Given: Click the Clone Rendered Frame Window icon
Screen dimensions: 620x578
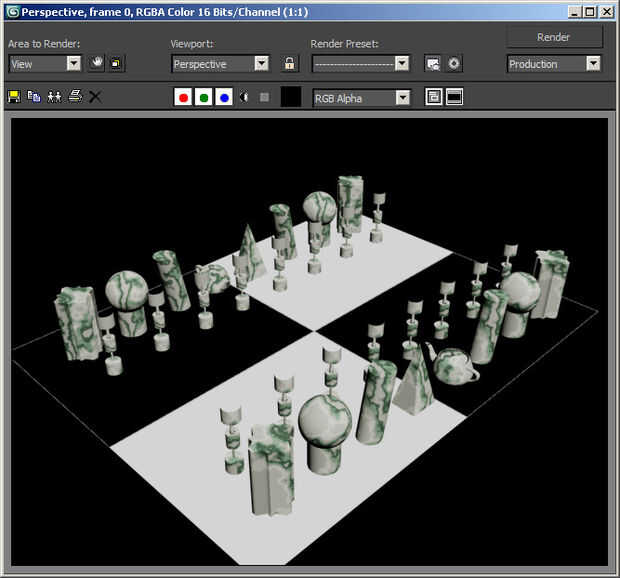Looking at the screenshot, I should click(54, 97).
